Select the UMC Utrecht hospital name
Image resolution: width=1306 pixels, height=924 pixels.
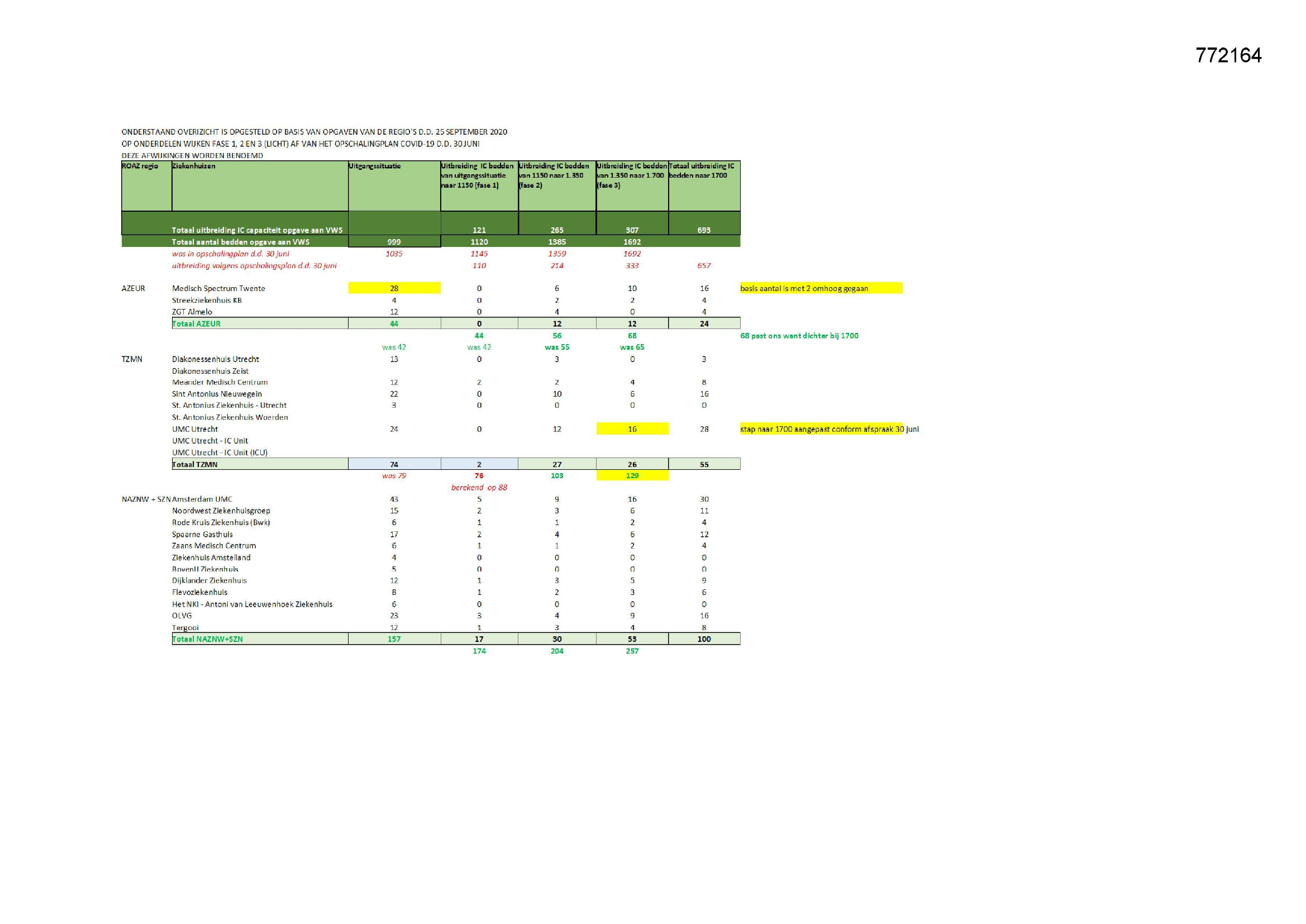(194, 429)
